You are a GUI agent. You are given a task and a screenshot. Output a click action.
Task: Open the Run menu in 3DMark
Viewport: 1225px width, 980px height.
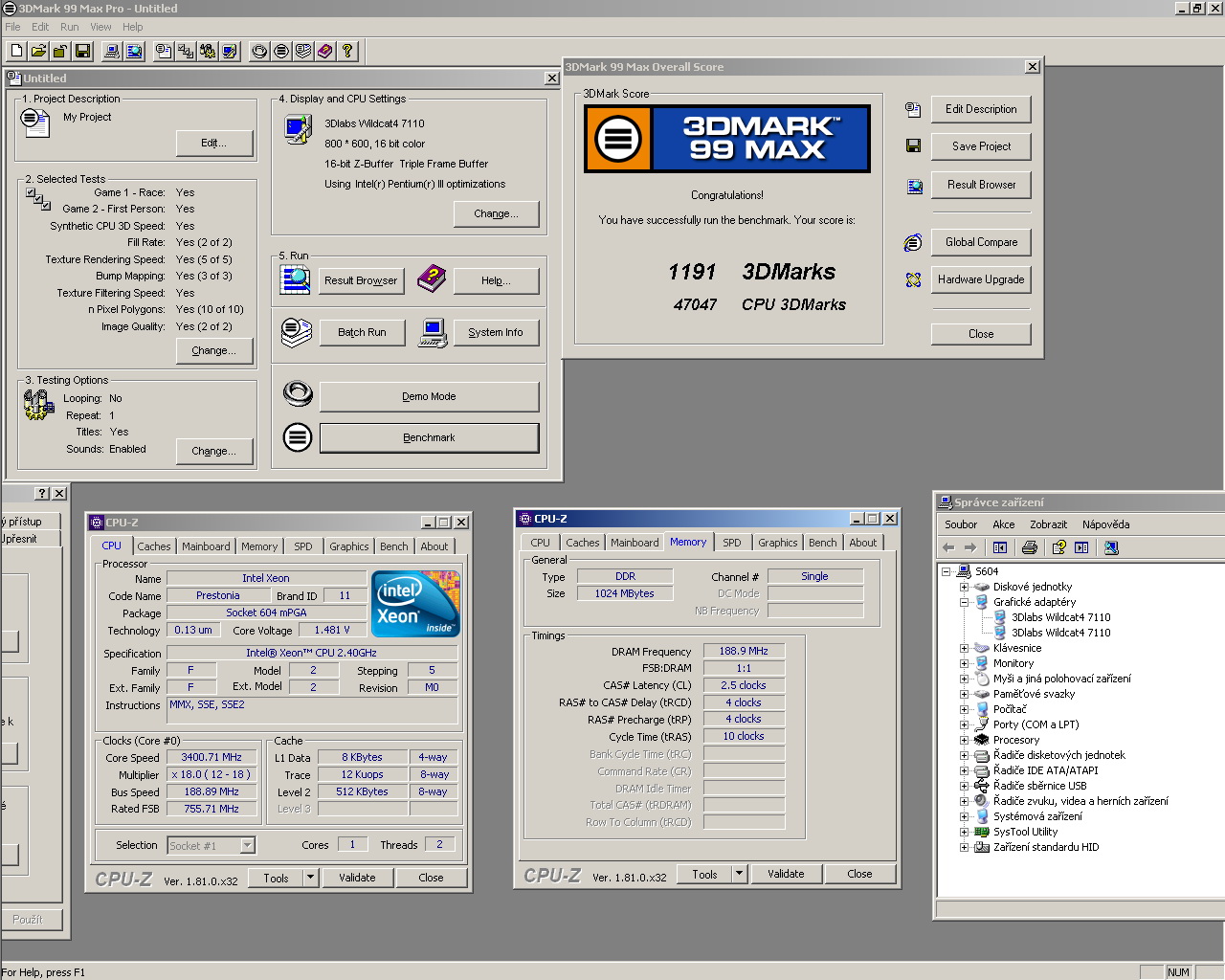pos(70,27)
